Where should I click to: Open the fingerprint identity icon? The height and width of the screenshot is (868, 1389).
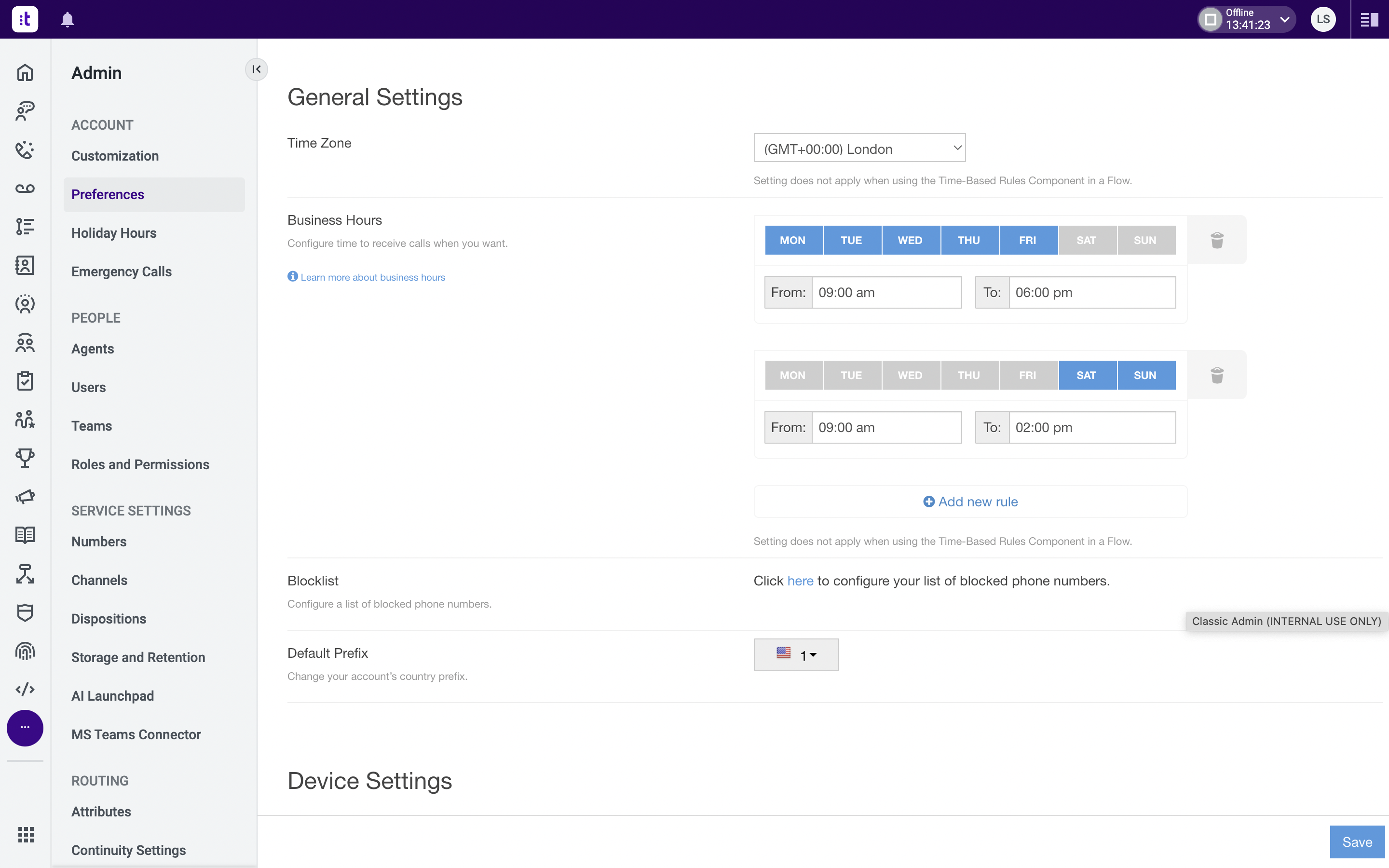tap(25, 651)
